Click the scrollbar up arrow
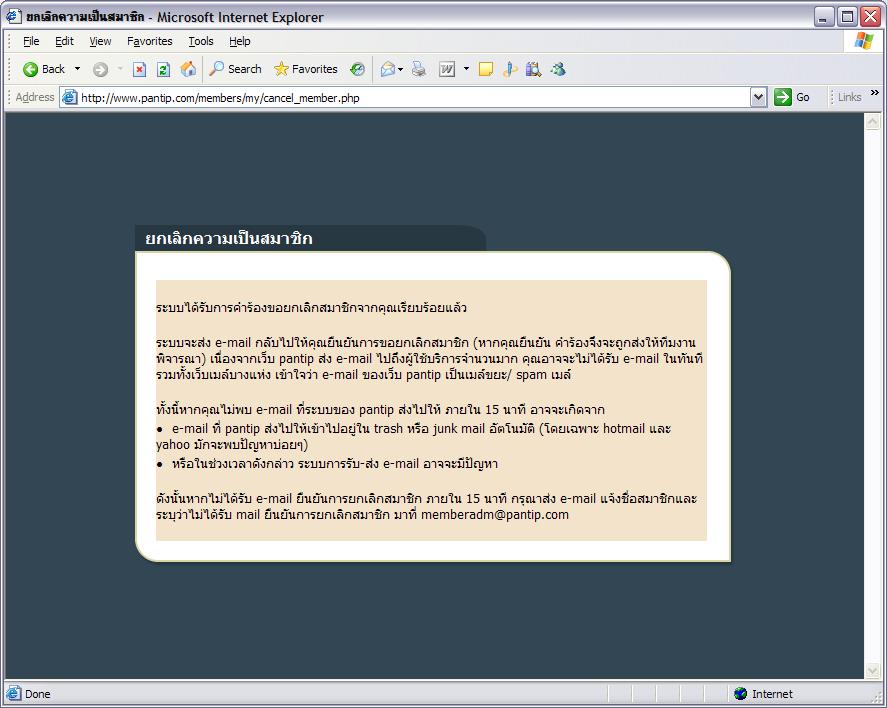This screenshot has width=887, height=708. 872,122
